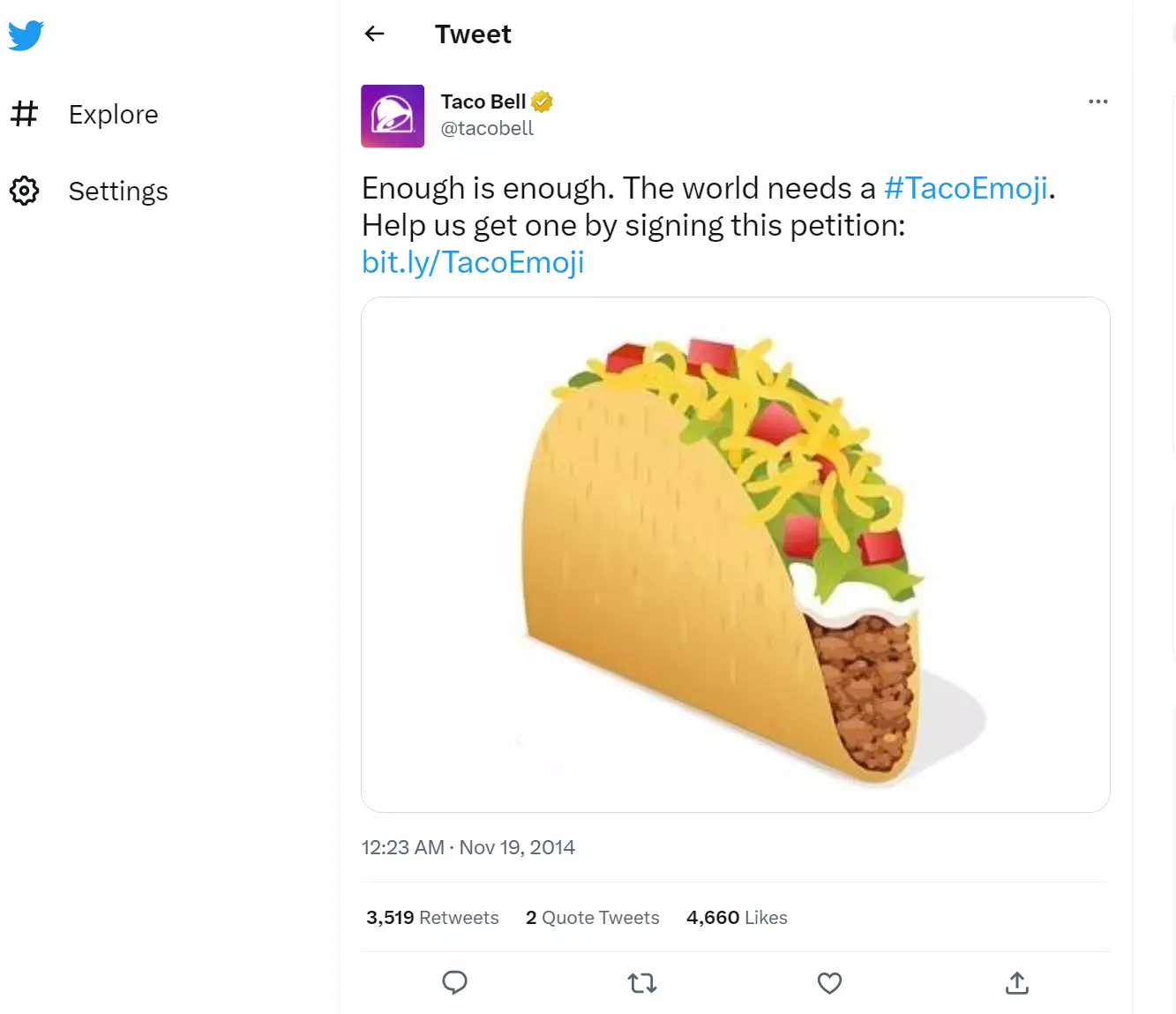
Task: Select the Tweet header tab
Action: click(473, 34)
